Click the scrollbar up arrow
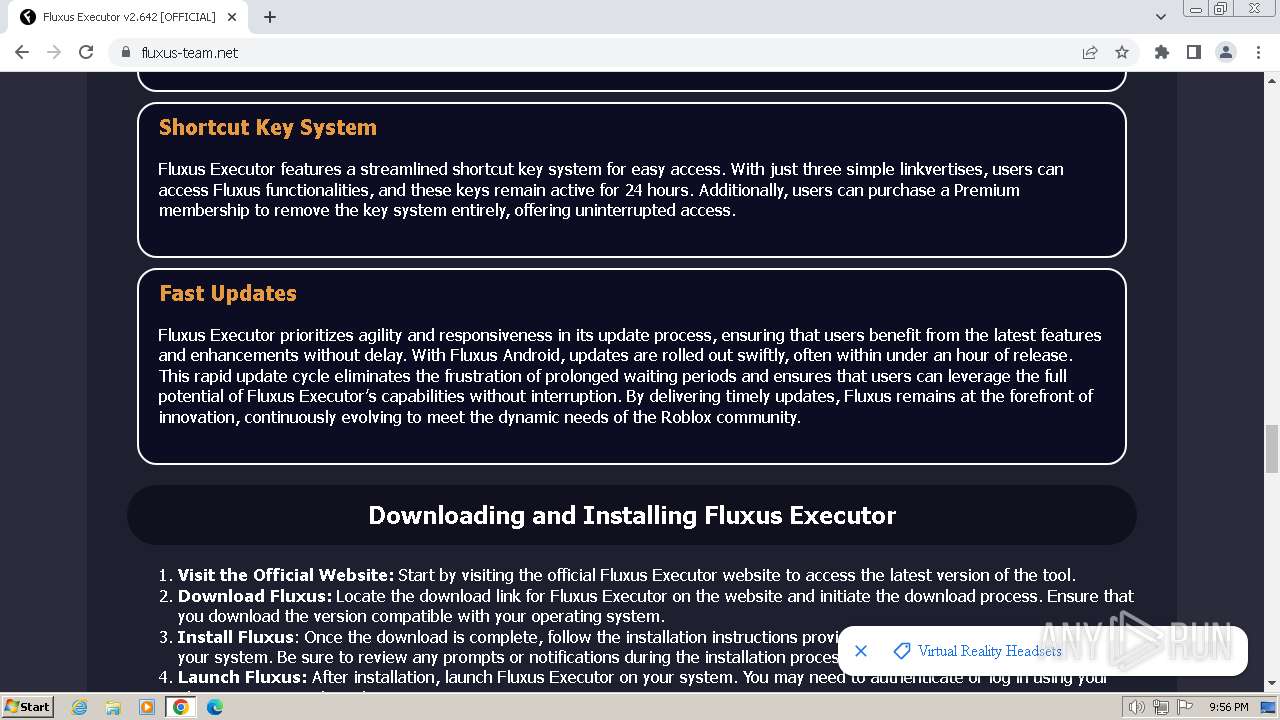1280x720 pixels. pos(1272,80)
